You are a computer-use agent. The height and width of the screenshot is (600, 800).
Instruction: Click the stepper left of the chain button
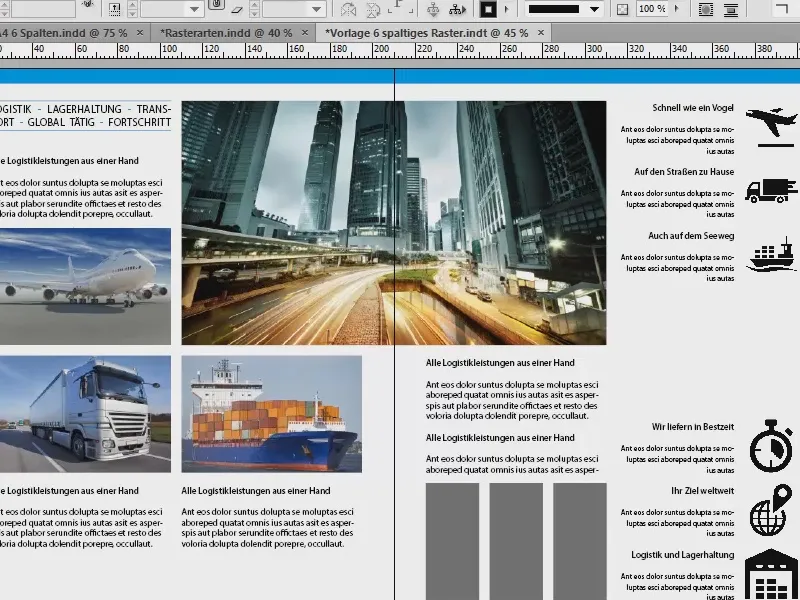(x=132, y=9)
